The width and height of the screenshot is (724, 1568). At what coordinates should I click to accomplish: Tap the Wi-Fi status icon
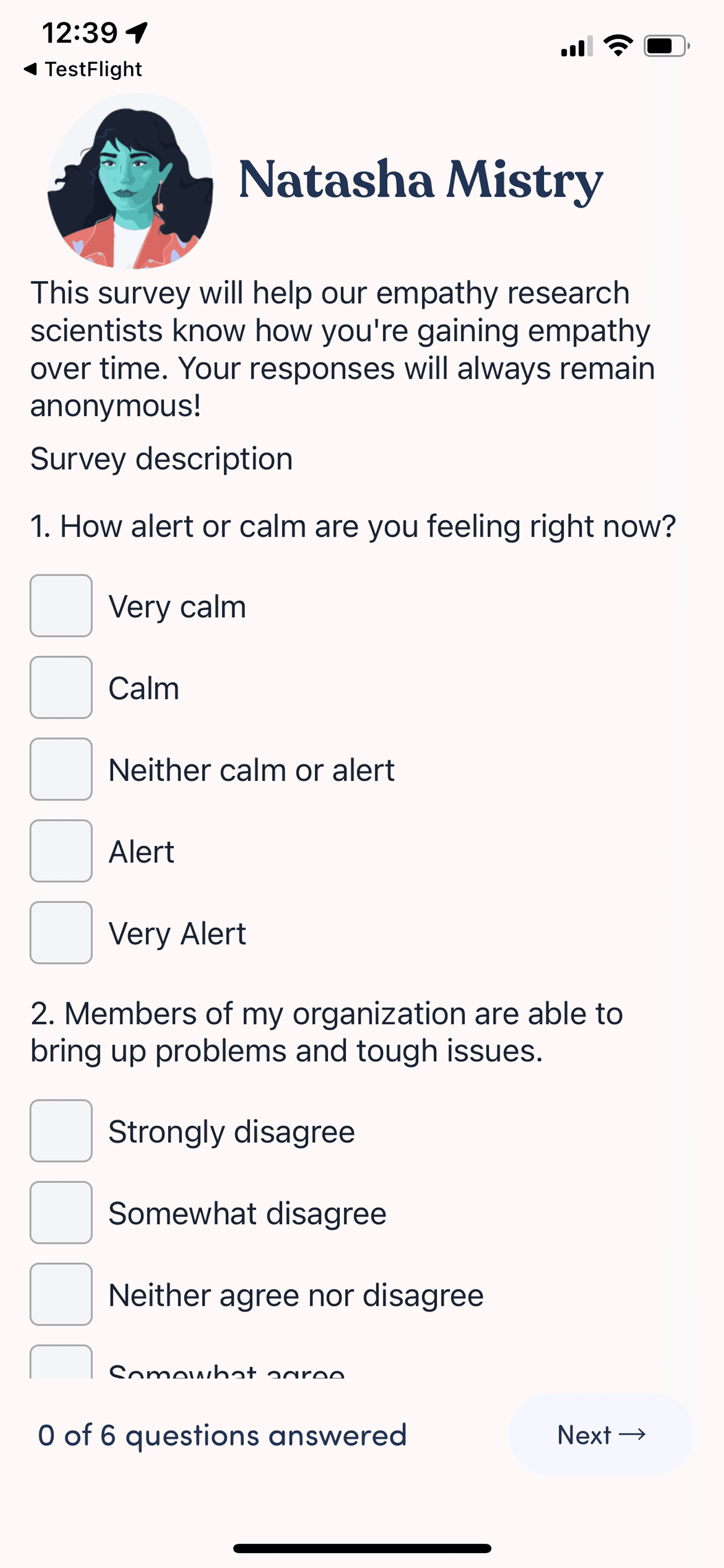(x=618, y=46)
